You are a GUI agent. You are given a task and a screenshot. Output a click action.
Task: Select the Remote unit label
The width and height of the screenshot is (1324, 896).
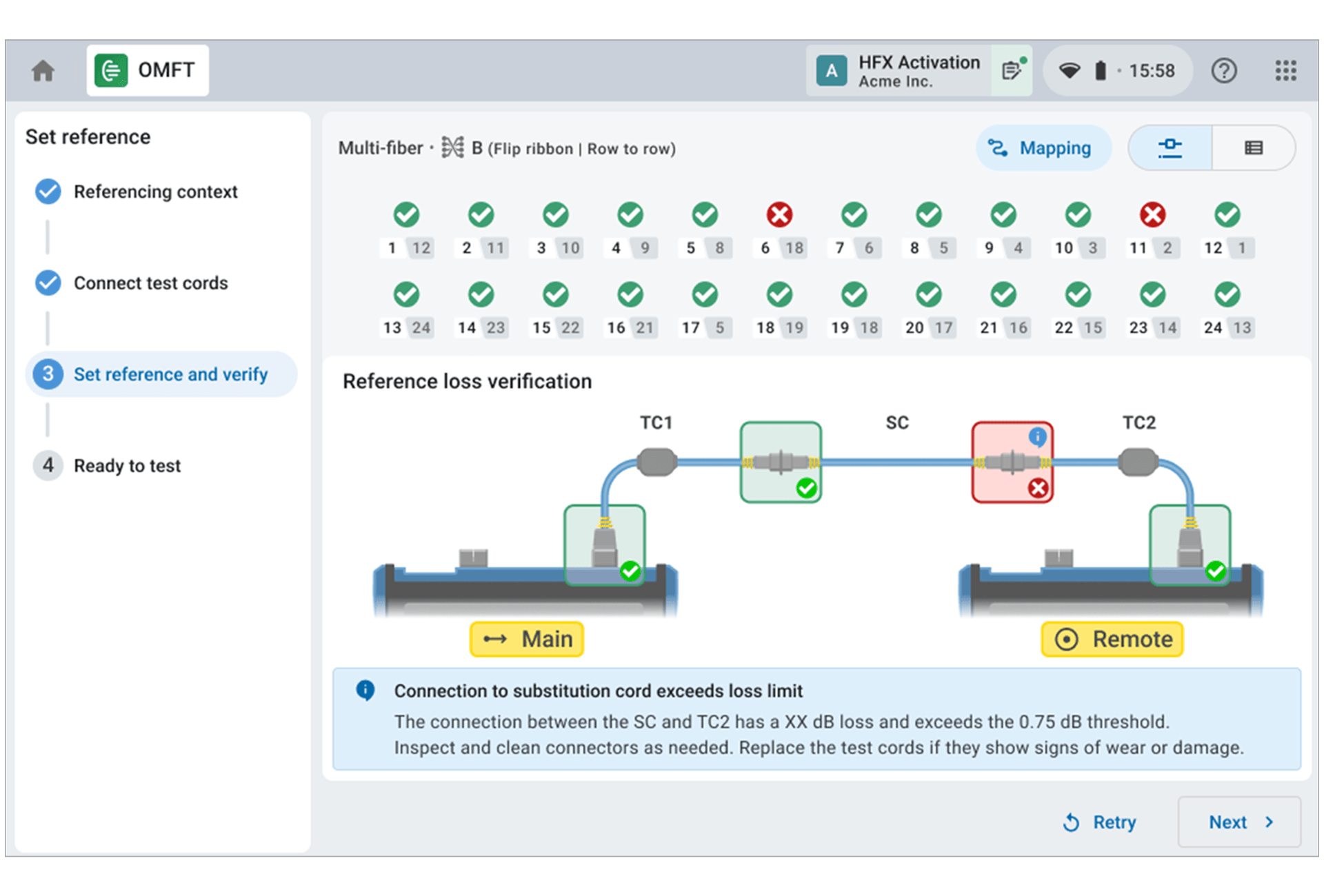point(1112,639)
